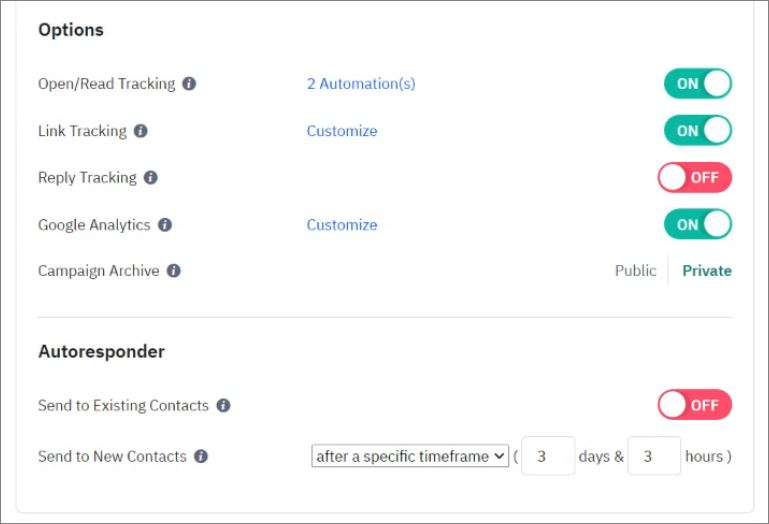The height and width of the screenshot is (524, 769).
Task: Turn on Send to Existing Contacts
Action: 695,405
